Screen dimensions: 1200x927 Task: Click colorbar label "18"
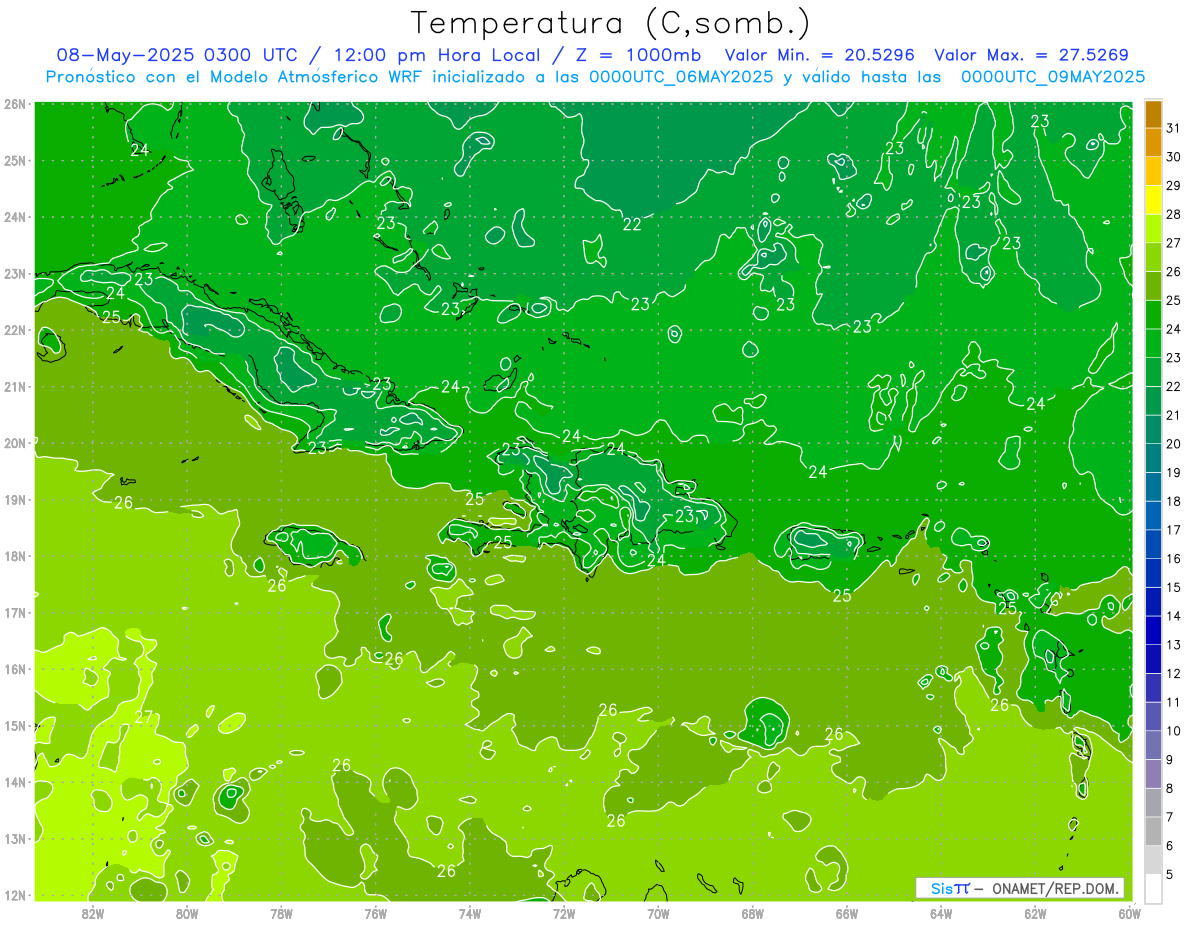coord(1172,501)
